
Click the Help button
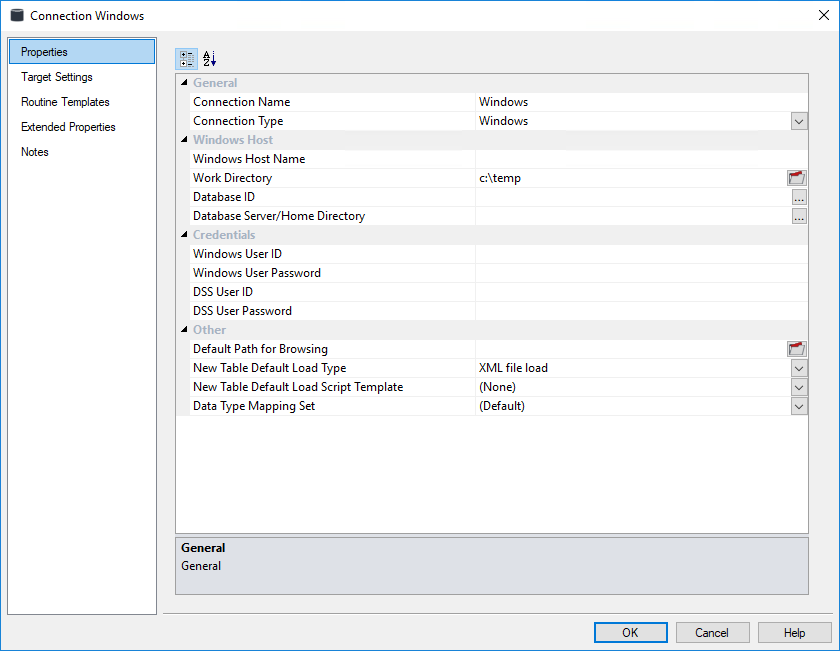pos(794,633)
